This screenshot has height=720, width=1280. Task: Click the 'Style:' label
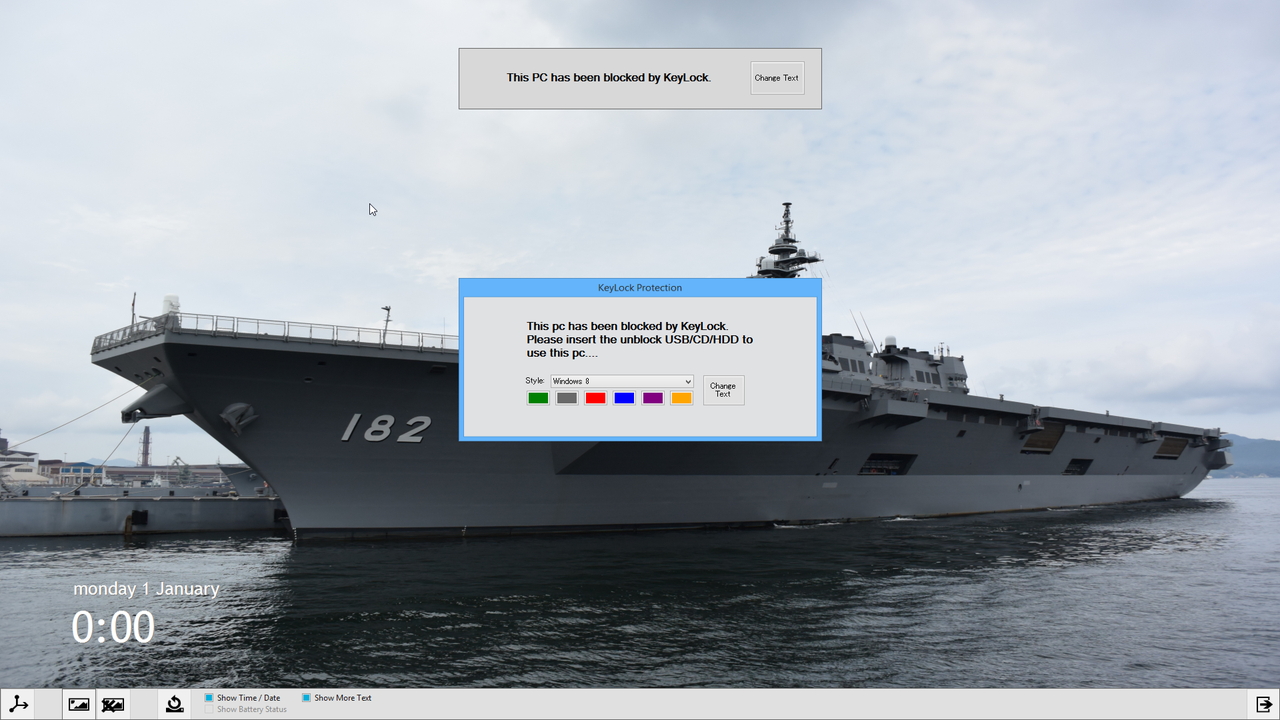[x=535, y=381]
